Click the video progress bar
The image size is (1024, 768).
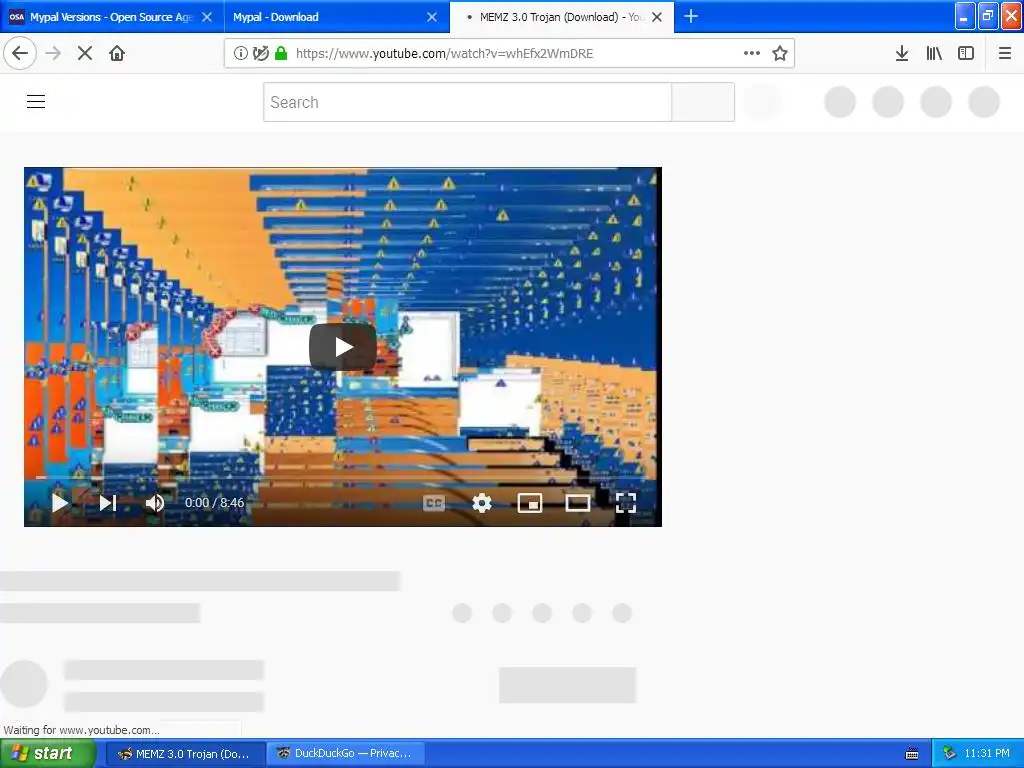[343, 479]
